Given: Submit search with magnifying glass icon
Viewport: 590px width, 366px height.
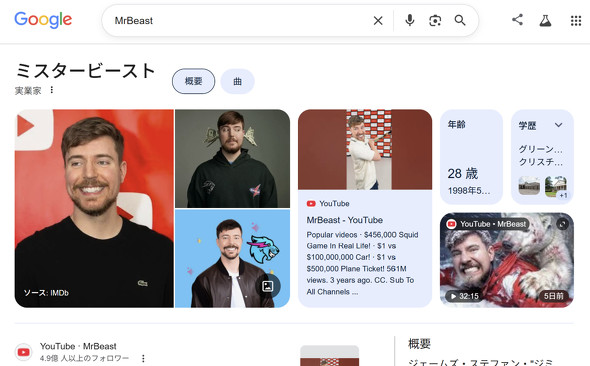Looking at the screenshot, I should (x=460, y=20).
